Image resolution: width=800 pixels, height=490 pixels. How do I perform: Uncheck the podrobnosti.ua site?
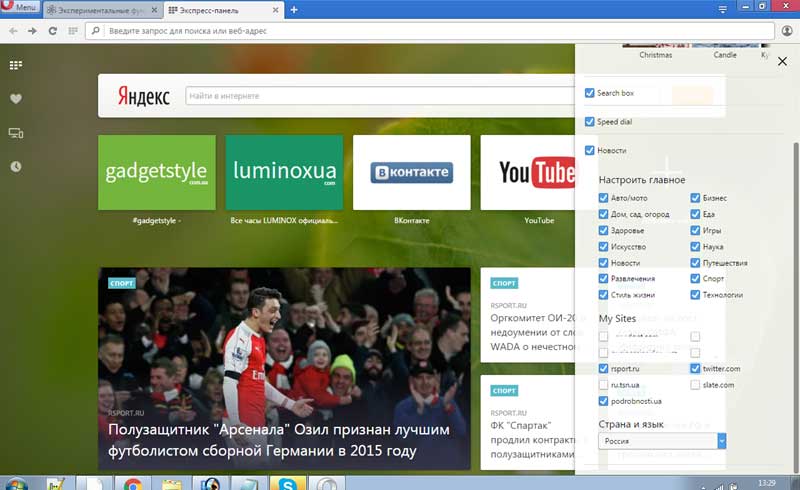pyautogui.click(x=604, y=401)
